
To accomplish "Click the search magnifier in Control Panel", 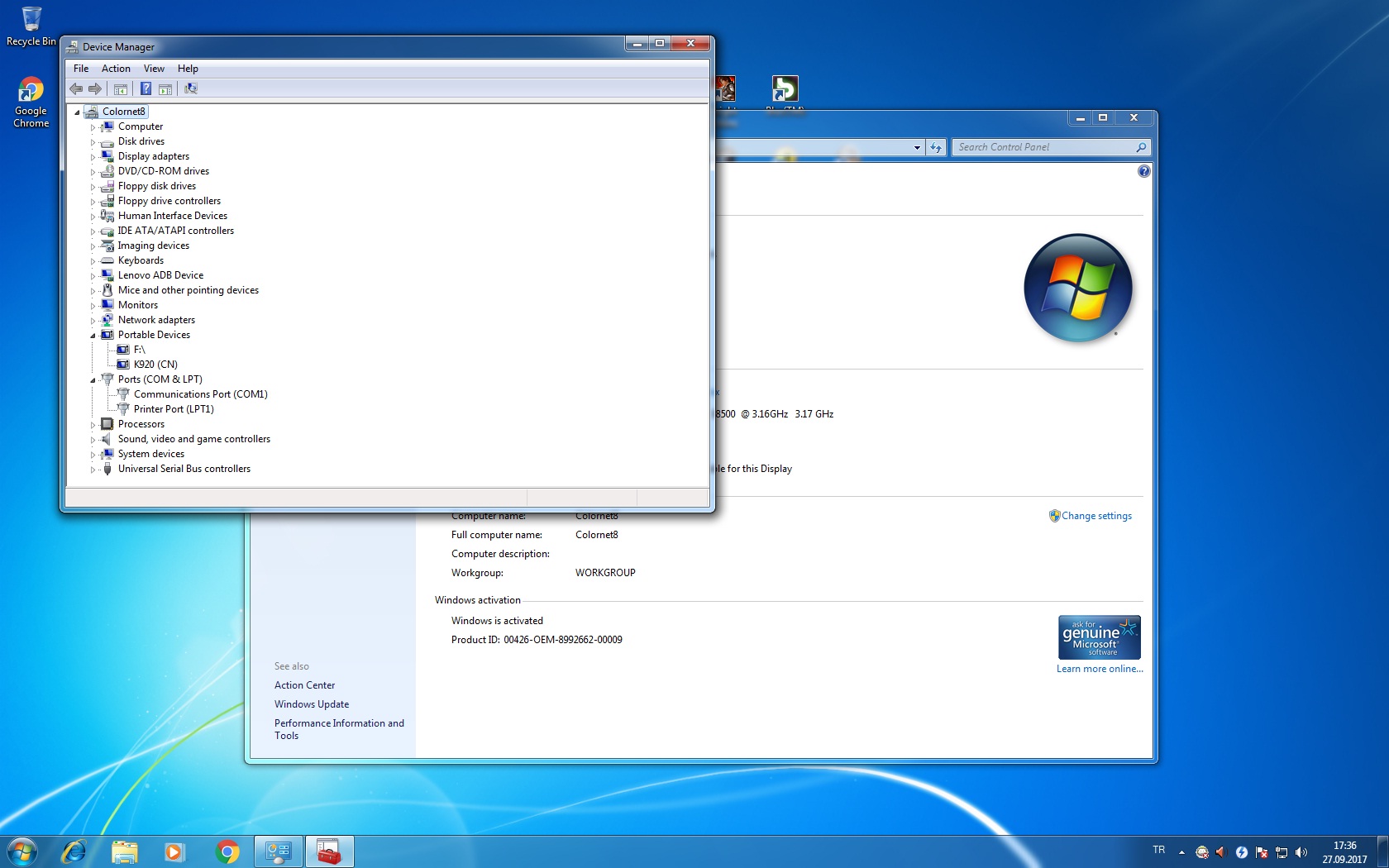I will tap(1141, 147).
